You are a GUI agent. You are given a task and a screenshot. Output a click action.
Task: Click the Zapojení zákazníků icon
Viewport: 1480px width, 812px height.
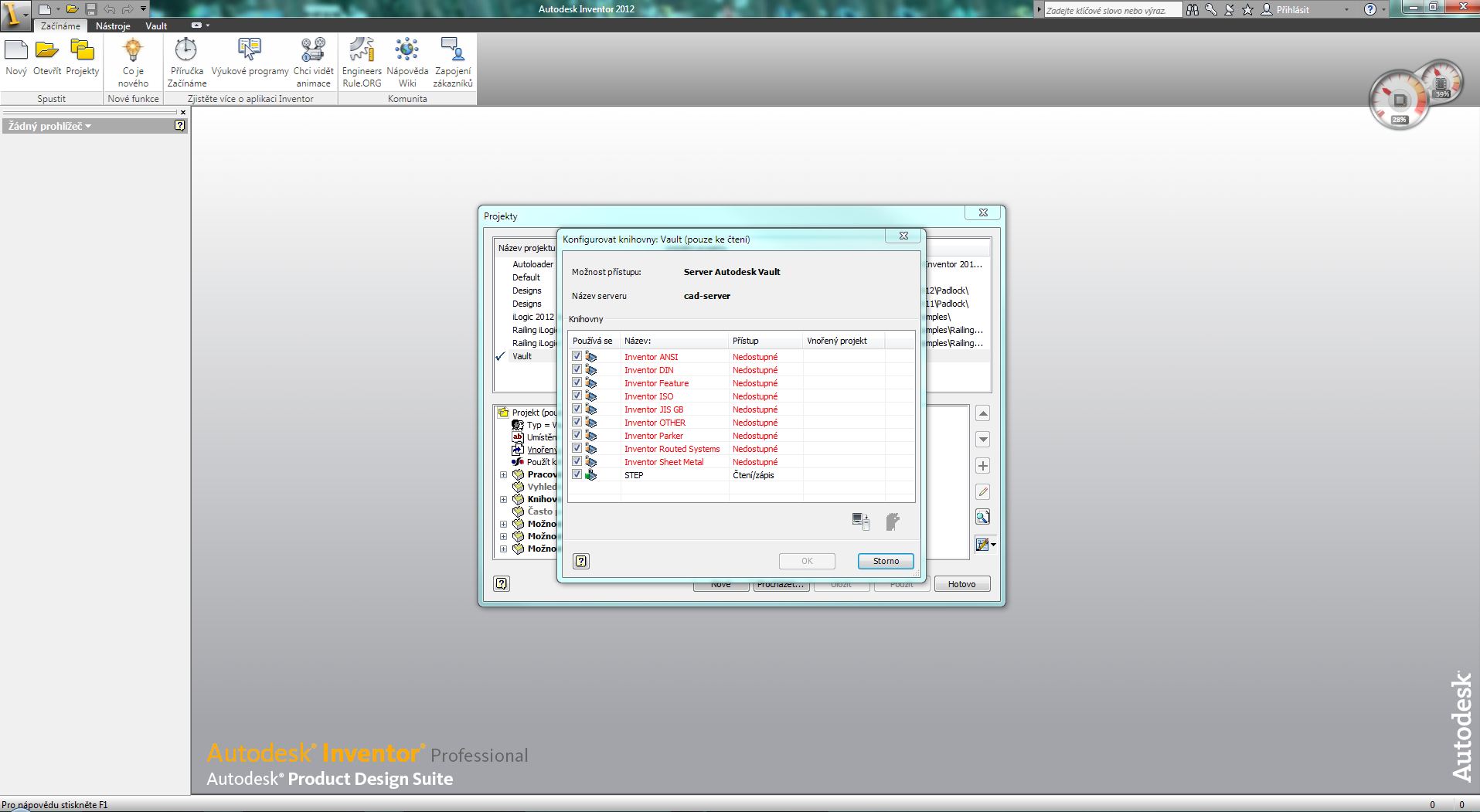pyautogui.click(x=453, y=51)
